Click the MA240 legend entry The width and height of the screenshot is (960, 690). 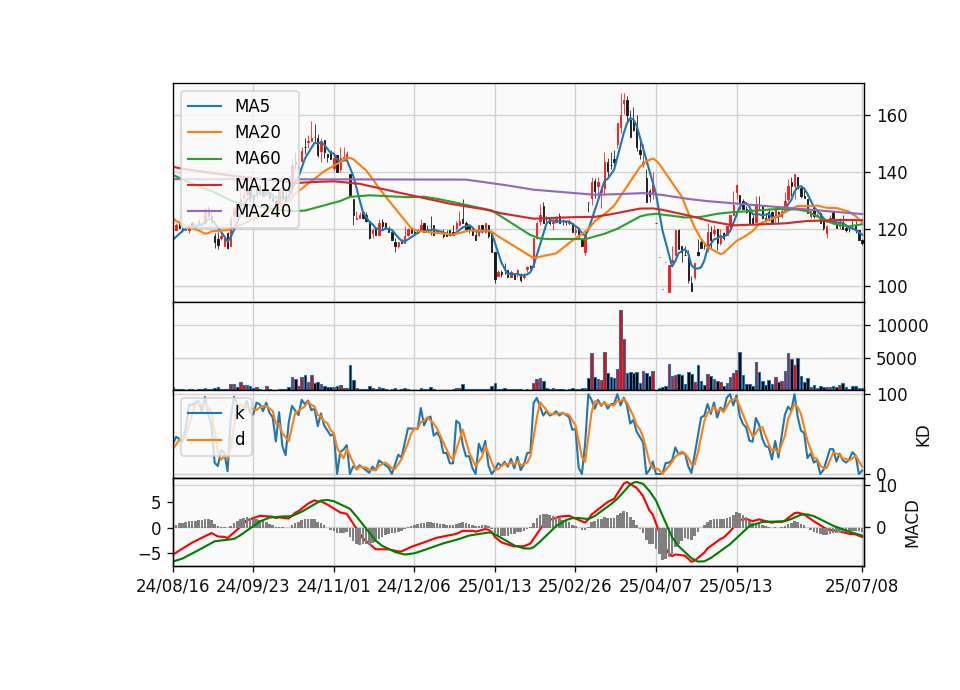coord(241,211)
